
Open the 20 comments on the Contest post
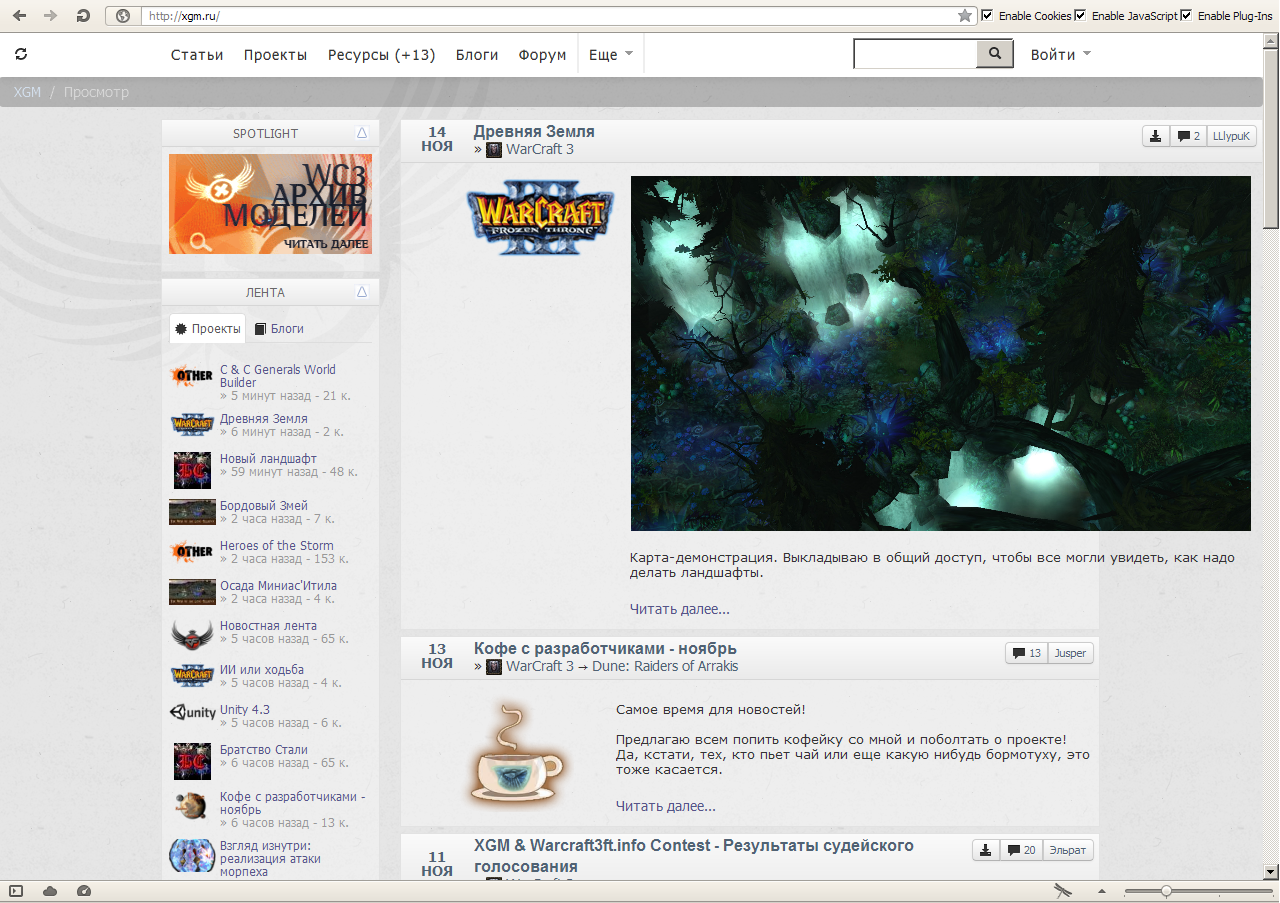1021,850
